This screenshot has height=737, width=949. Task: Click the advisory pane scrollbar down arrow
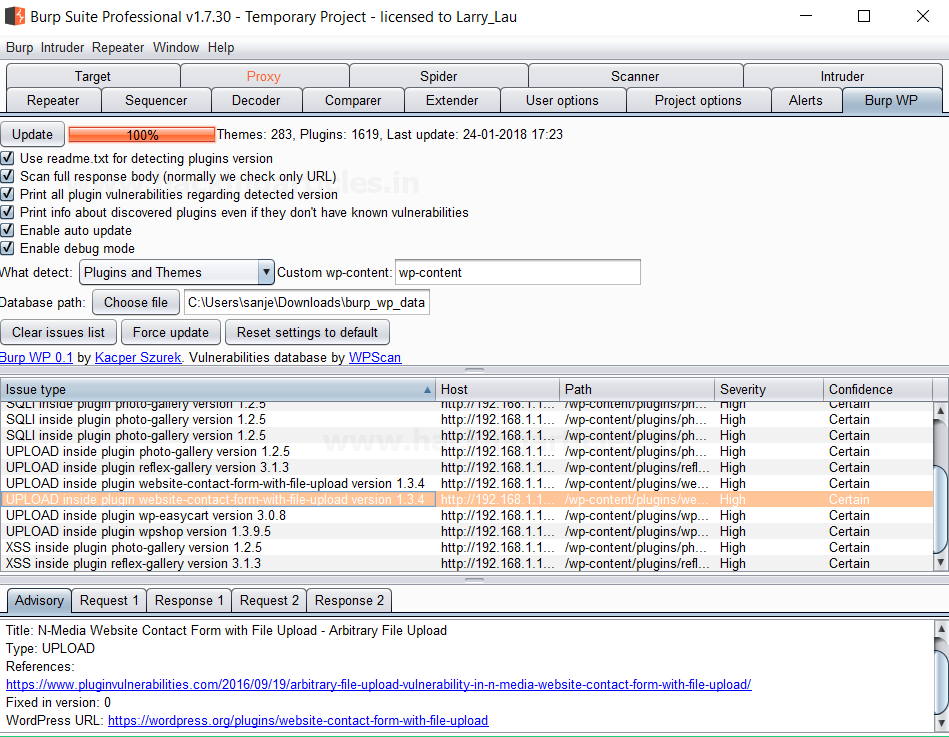941,723
